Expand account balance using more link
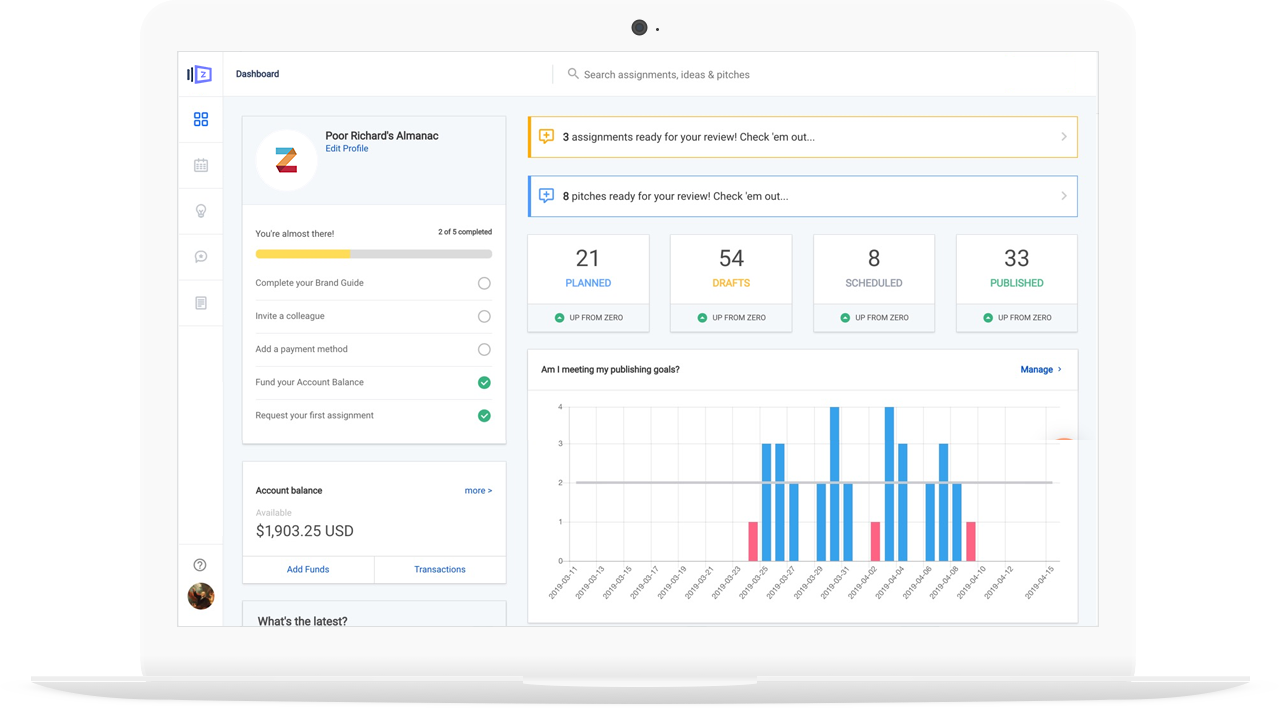The image size is (1279, 708). [x=478, y=491]
